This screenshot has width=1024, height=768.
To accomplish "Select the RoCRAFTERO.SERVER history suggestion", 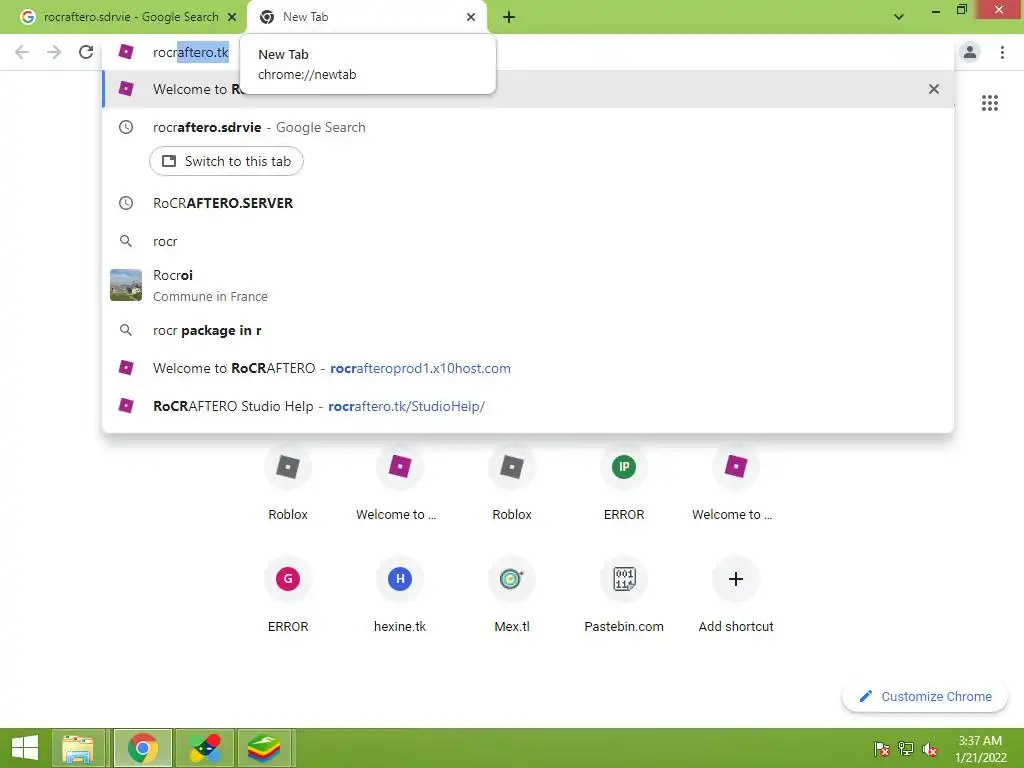I will 528,203.
